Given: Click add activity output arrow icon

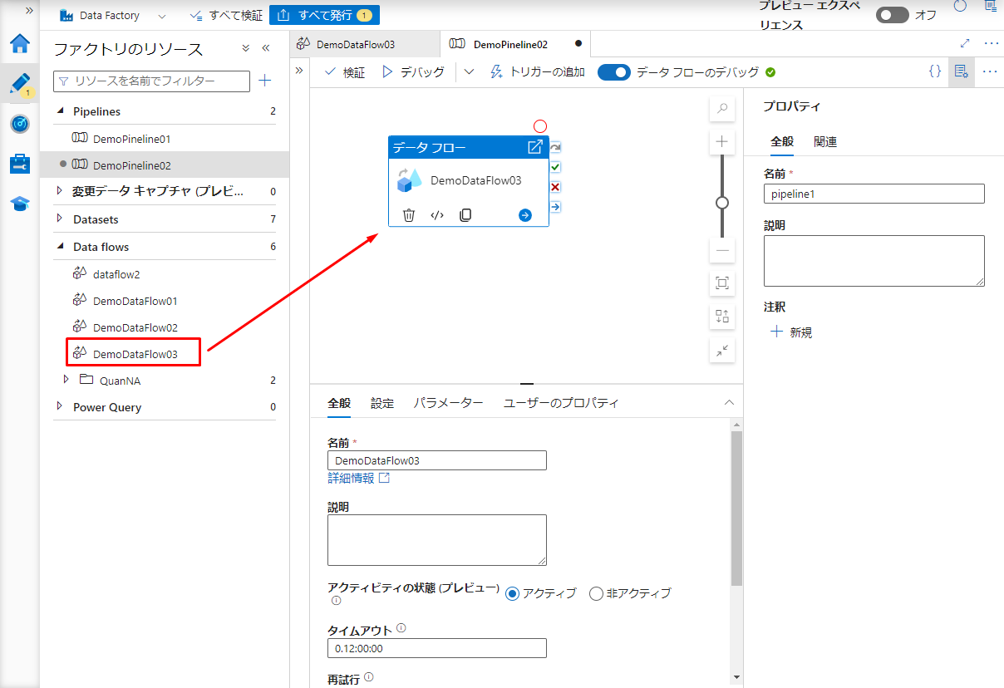Looking at the screenshot, I should pos(525,215).
